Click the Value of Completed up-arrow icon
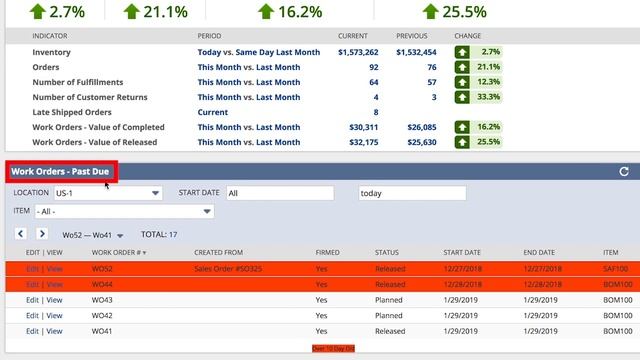The height and width of the screenshot is (360, 640). (x=462, y=127)
